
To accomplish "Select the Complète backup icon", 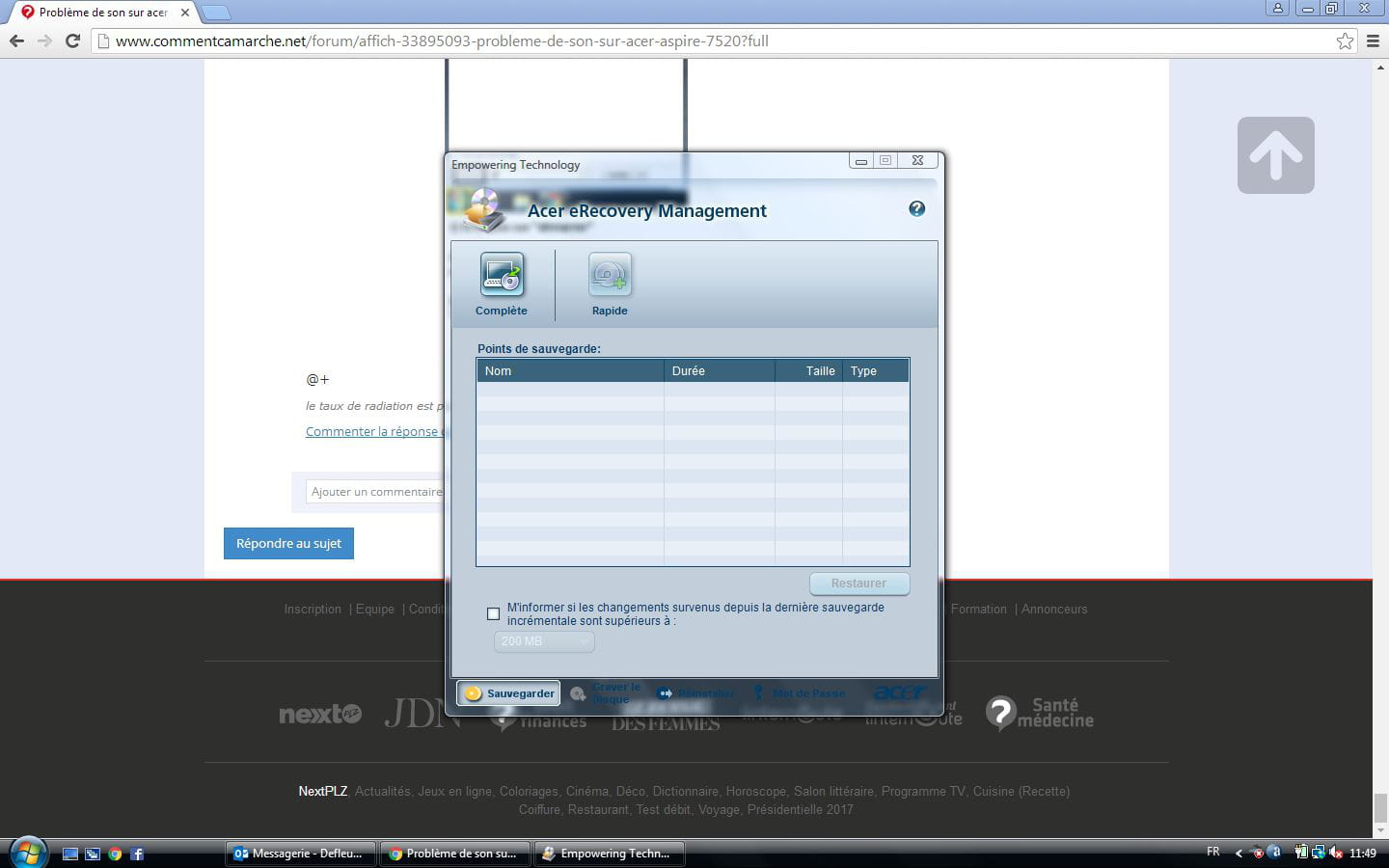I will pyautogui.click(x=502, y=276).
